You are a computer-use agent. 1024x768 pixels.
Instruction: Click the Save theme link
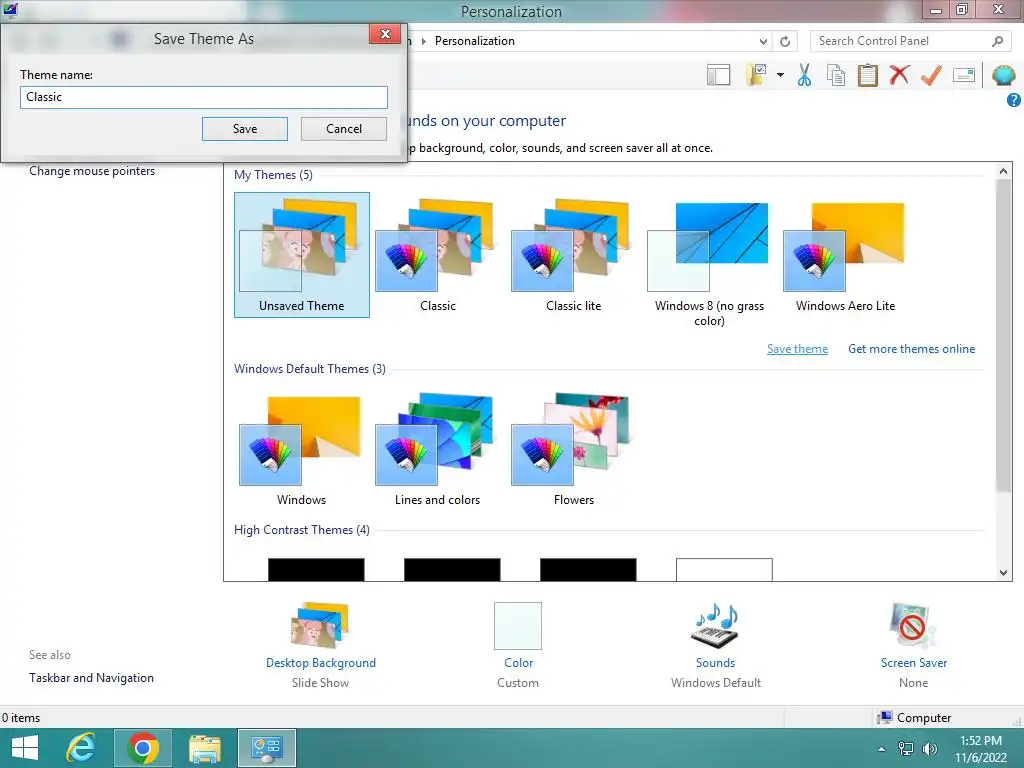tap(797, 349)
